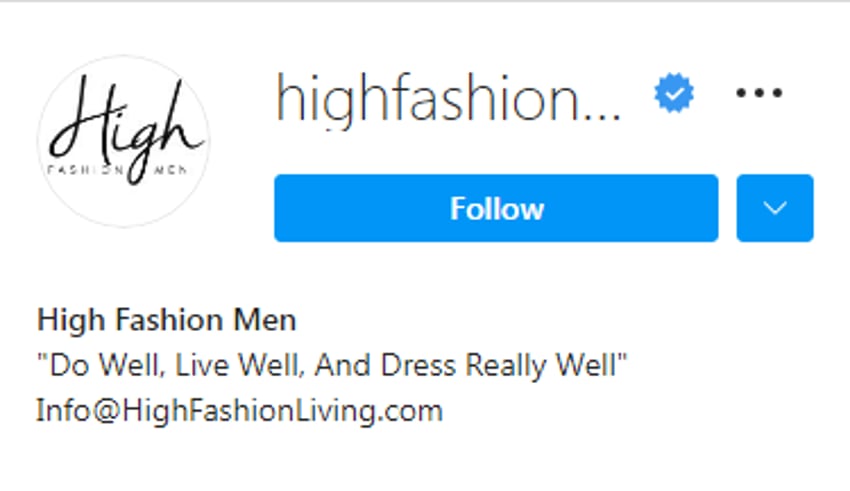Click the HighFashionLiving.com domain in the email
Screen dimensions: 850x491
pyautogui.click(x=282, y=411)
